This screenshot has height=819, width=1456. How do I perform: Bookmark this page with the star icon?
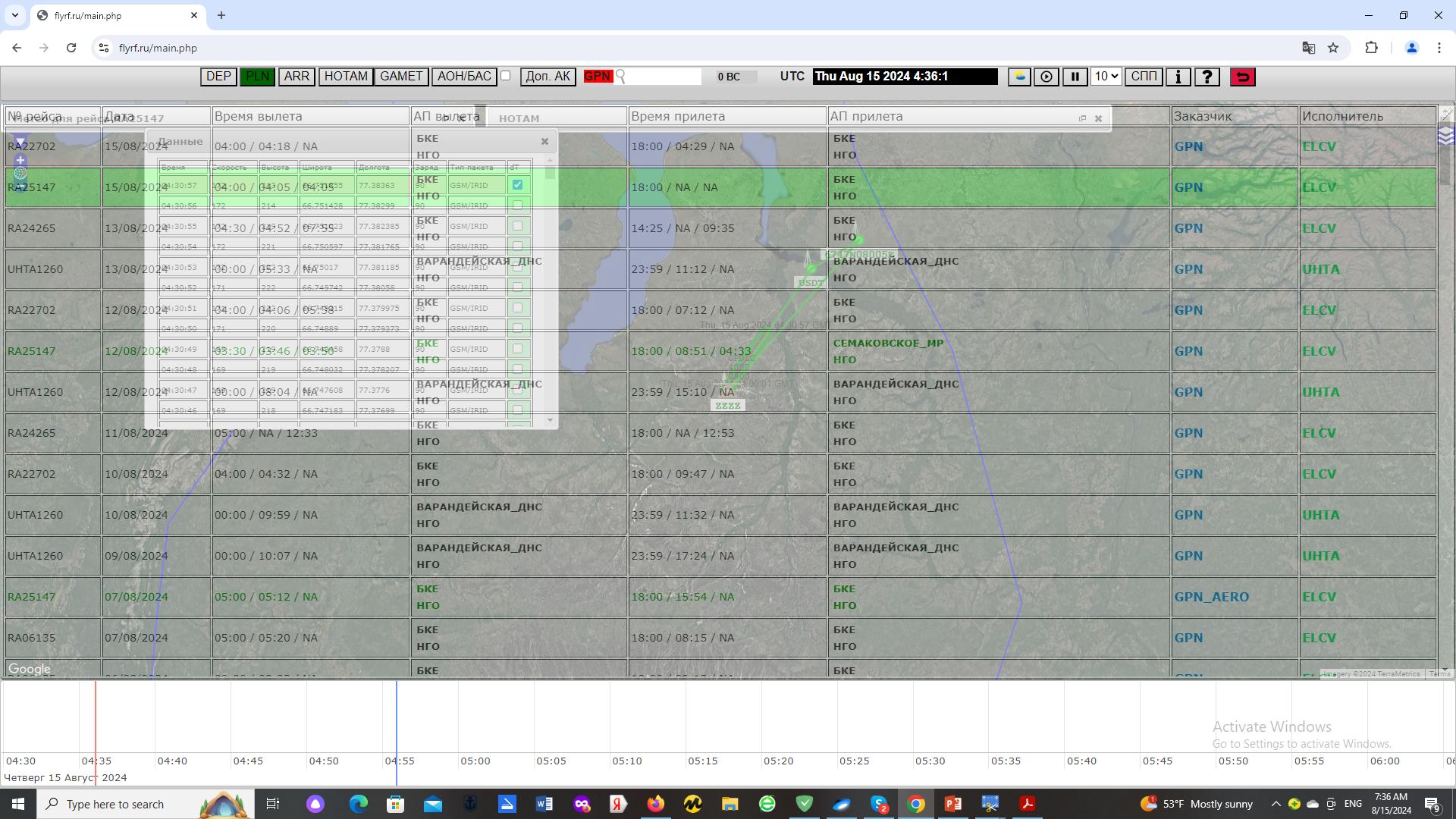click(x=1333, y=48)
